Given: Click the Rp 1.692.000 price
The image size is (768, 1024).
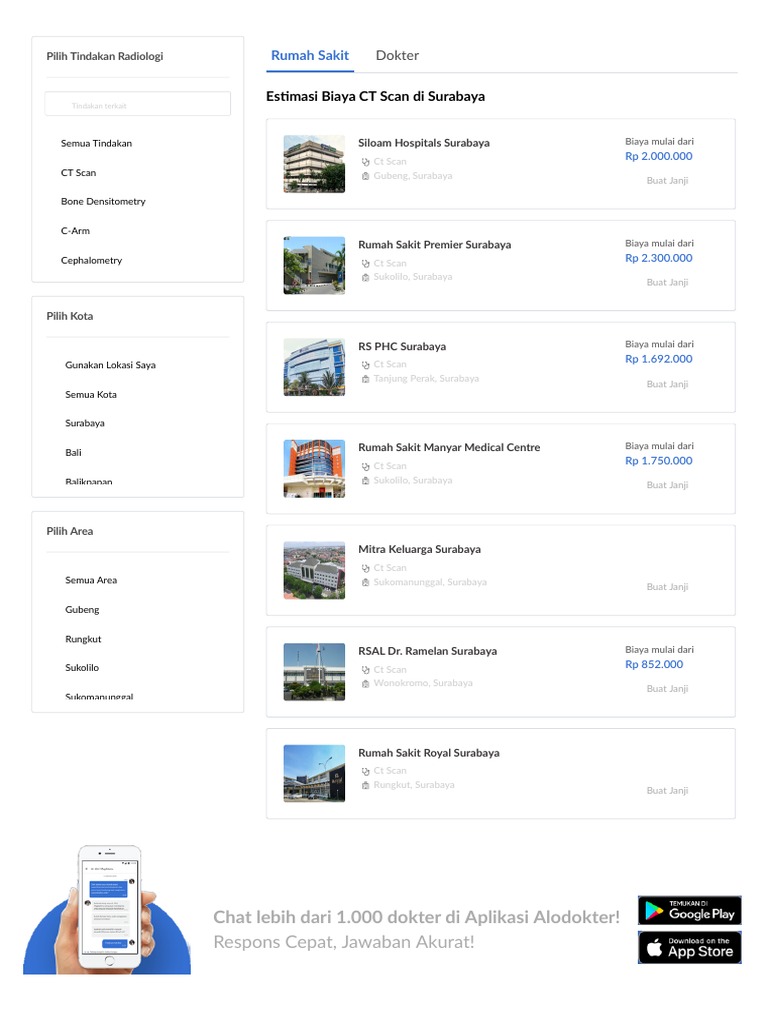Looking at the screenshot, I should click(x=658, y=359).
